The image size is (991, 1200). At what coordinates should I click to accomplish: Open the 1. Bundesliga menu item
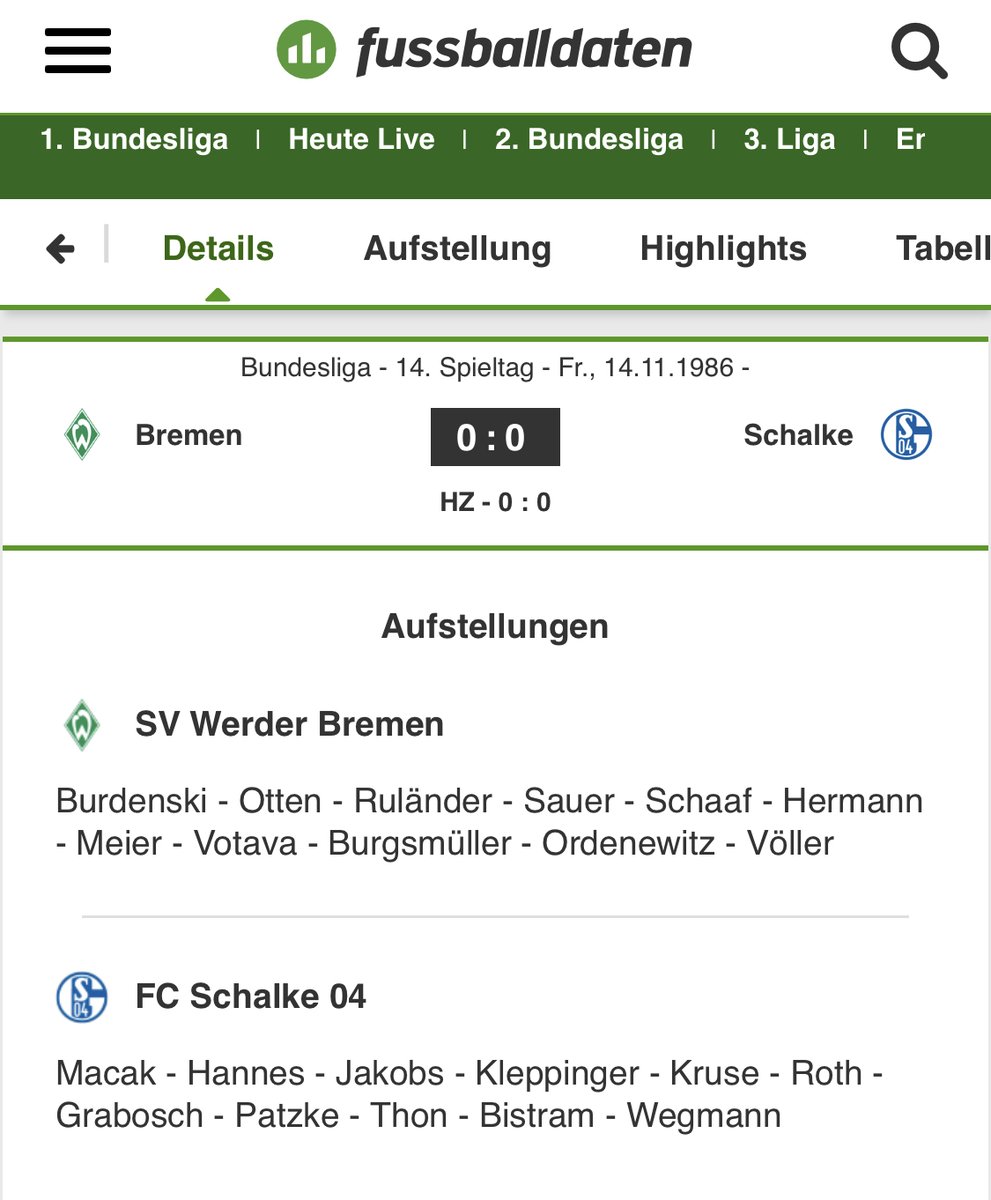[x=134, y=139]
